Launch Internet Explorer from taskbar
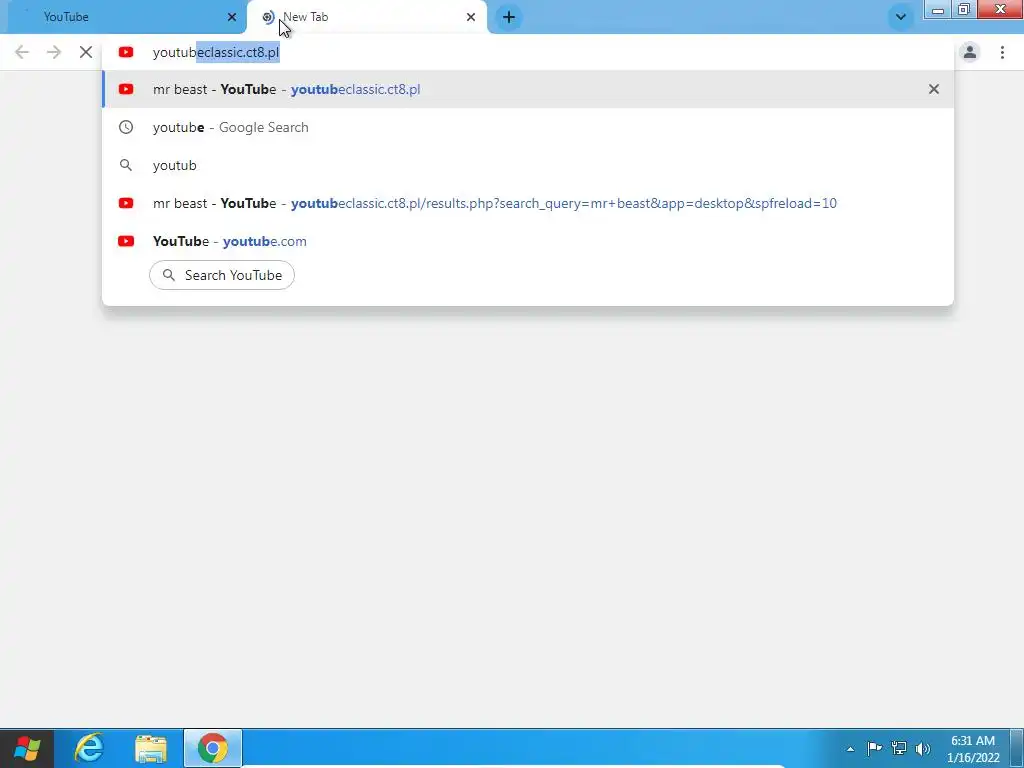The width and height of the screenshot is (1024, 768). pyautogui.click(x=89, y=748)
